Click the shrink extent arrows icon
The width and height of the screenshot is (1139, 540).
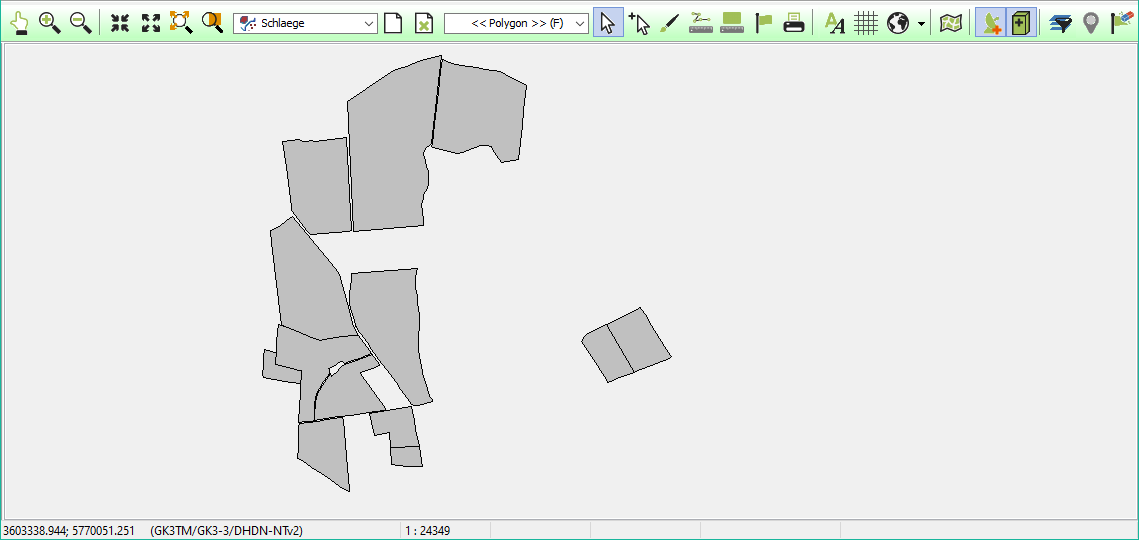coord(120,23)
